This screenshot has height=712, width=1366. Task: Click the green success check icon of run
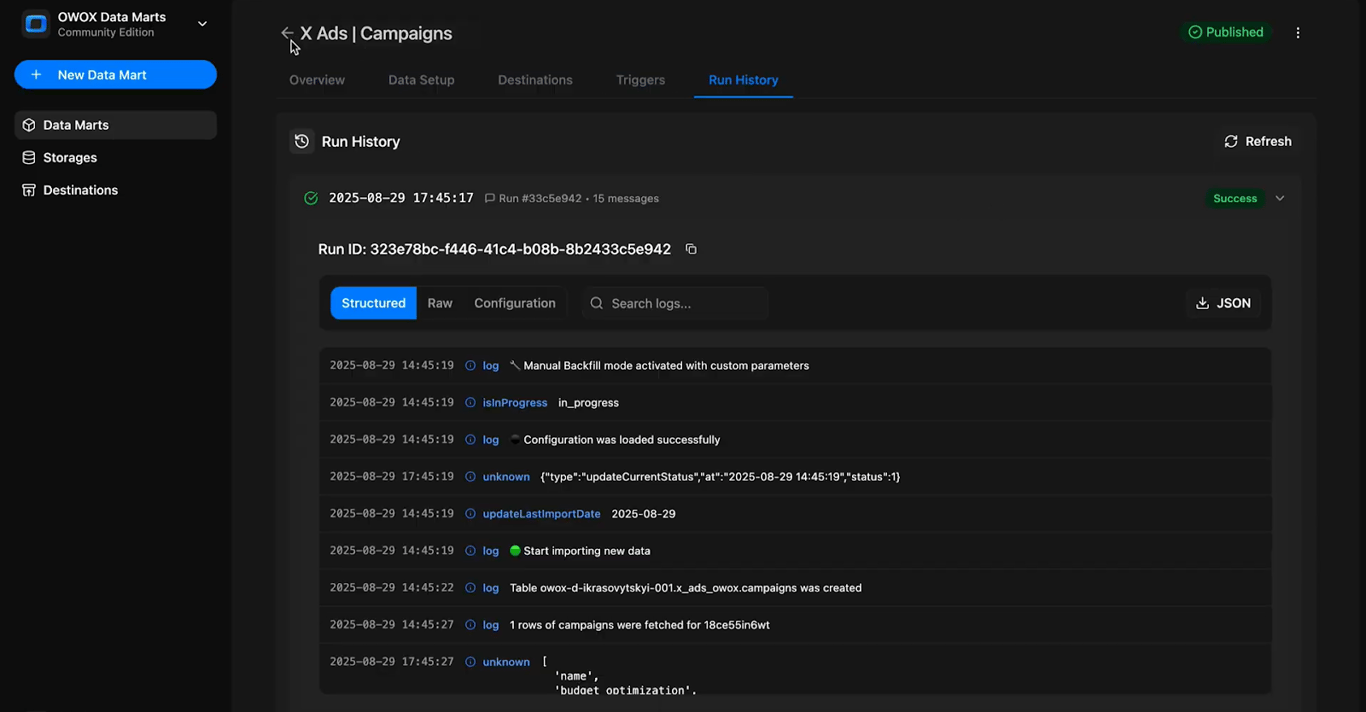(x=311, y=198)
